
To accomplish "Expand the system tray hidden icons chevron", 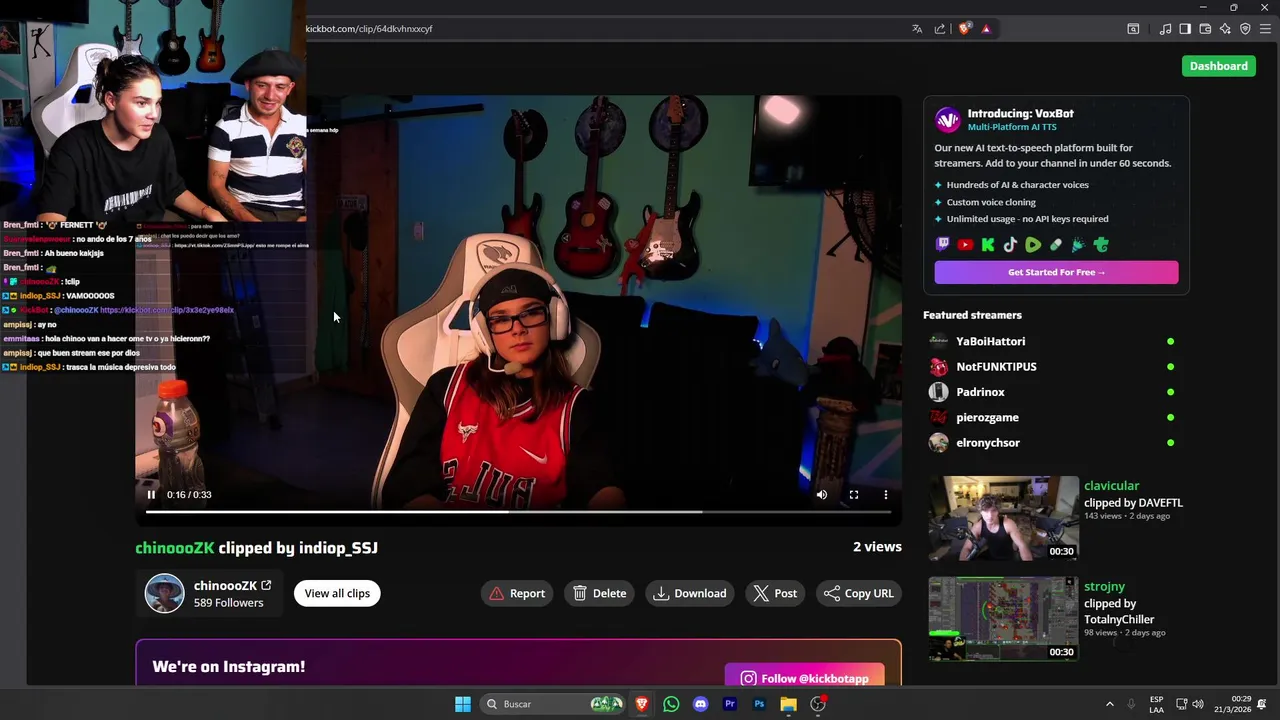I will coord(1109,704).
